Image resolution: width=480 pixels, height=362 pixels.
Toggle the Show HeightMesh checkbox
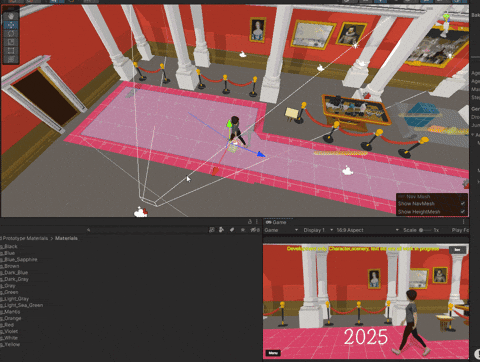click(x=463, y=212)
